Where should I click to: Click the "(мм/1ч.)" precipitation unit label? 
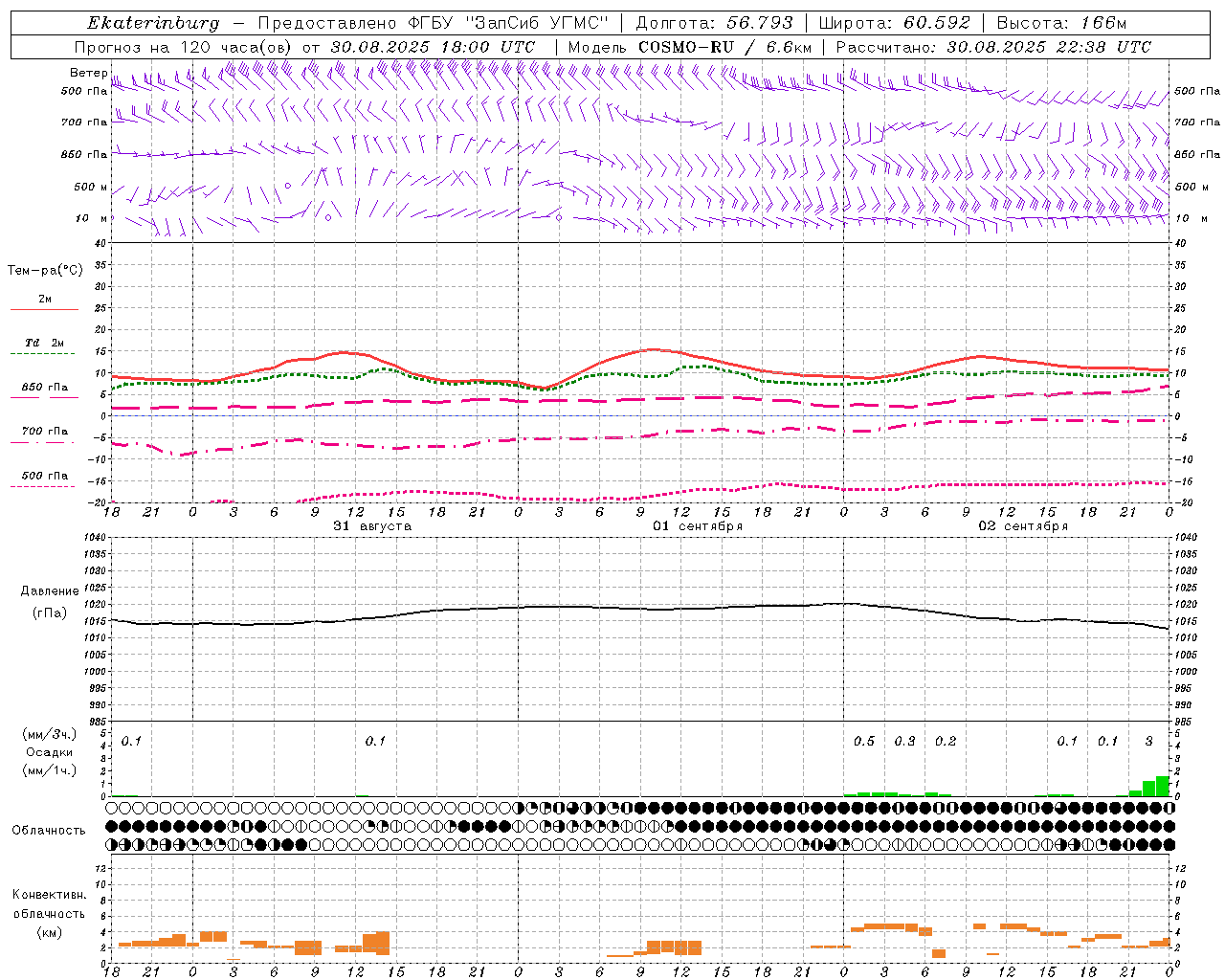point(50,770)
